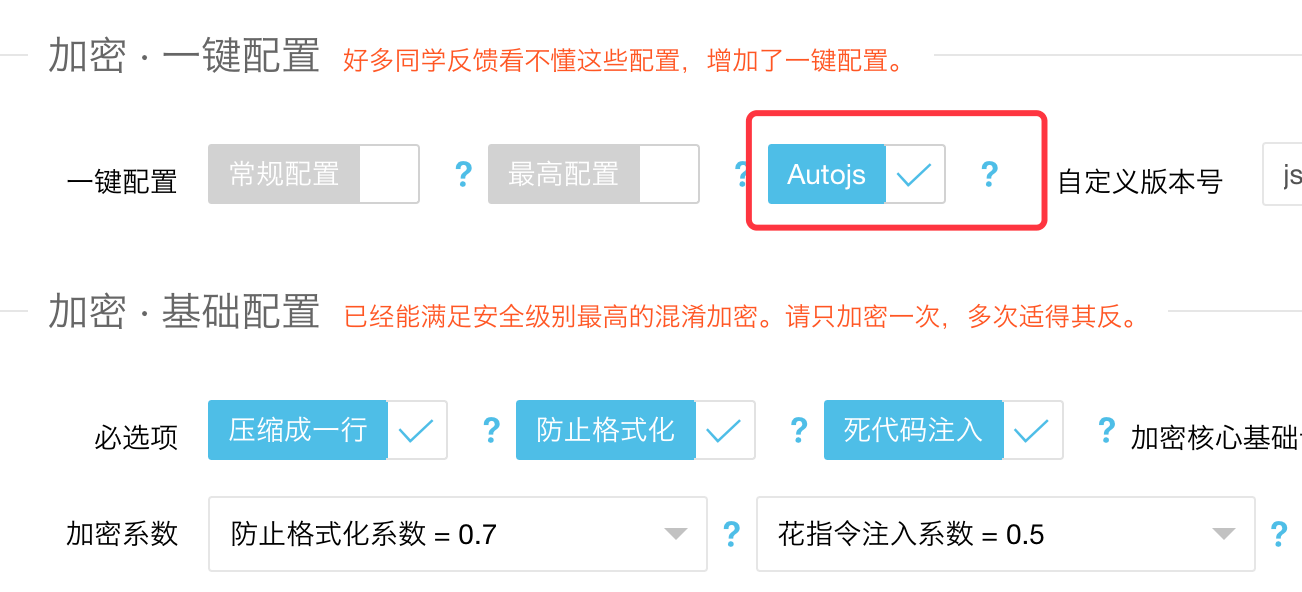1302x592 pixels.
Task: Expand the 防止格式化系数 = 0.7 dropdown
Action: [458, 534]
